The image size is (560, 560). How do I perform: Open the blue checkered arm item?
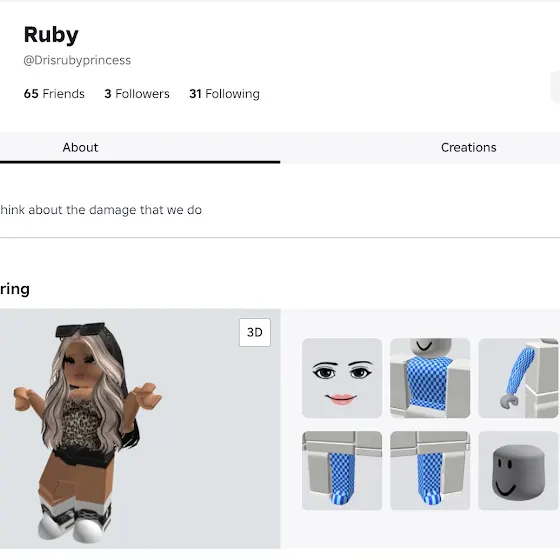tap(518, 378)
